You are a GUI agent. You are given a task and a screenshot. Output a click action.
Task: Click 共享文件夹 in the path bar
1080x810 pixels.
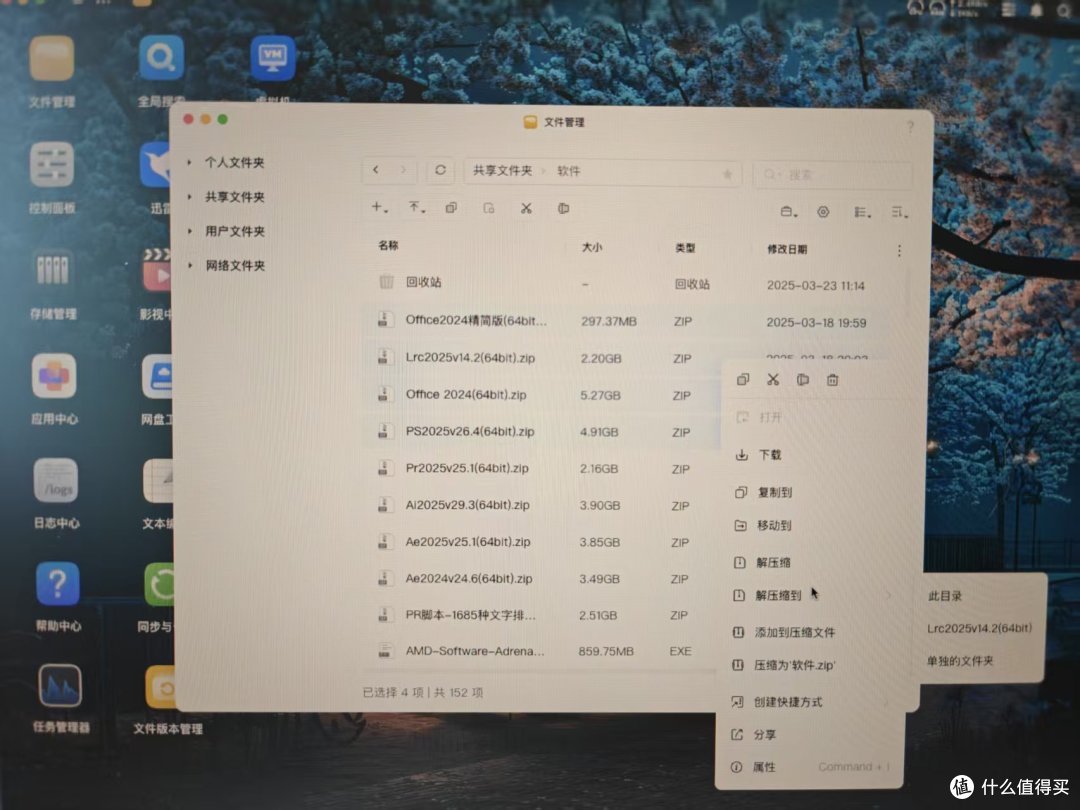coord(502,170)
